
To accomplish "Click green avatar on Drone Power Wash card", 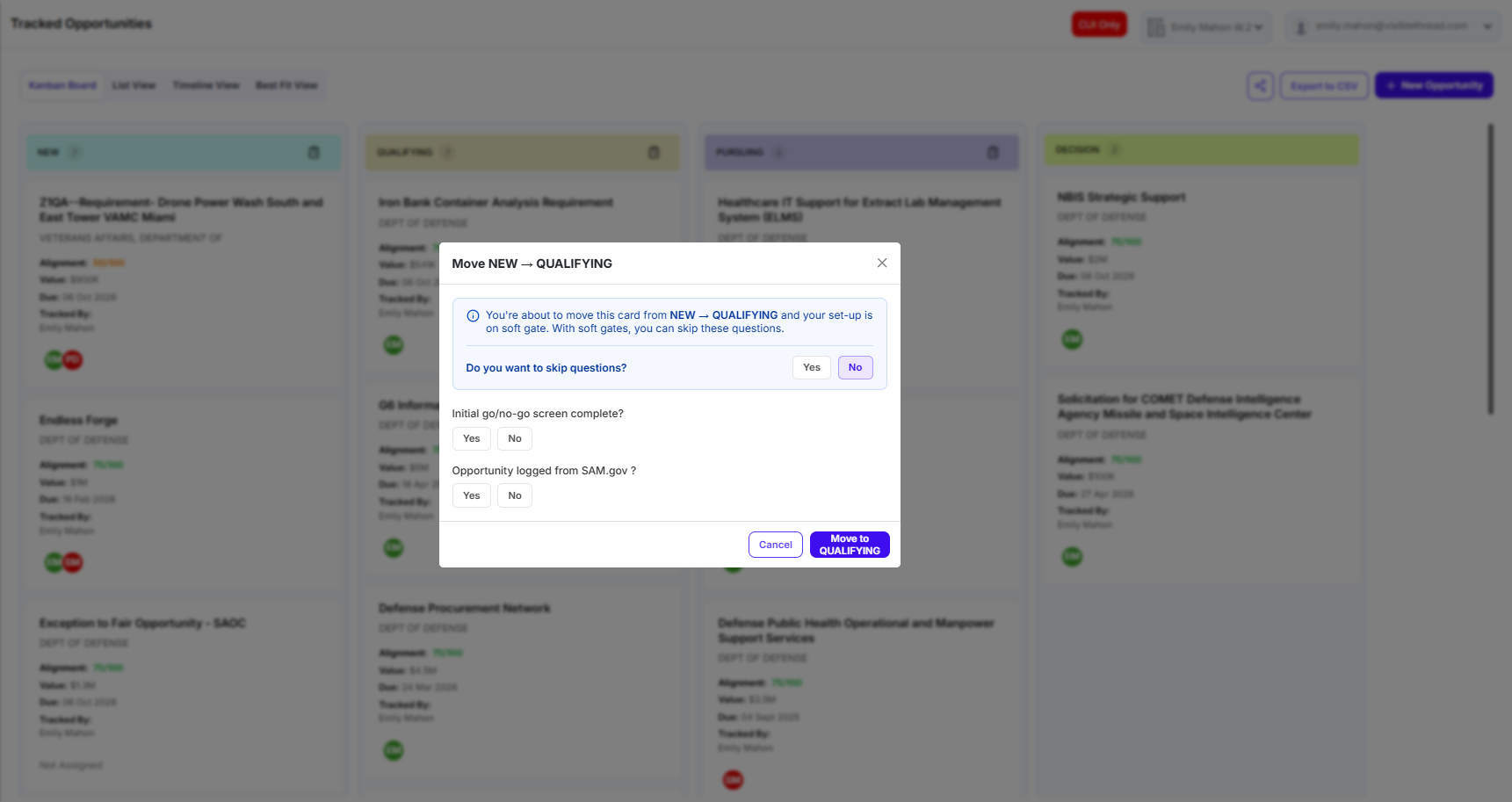I will coord(53,359).
